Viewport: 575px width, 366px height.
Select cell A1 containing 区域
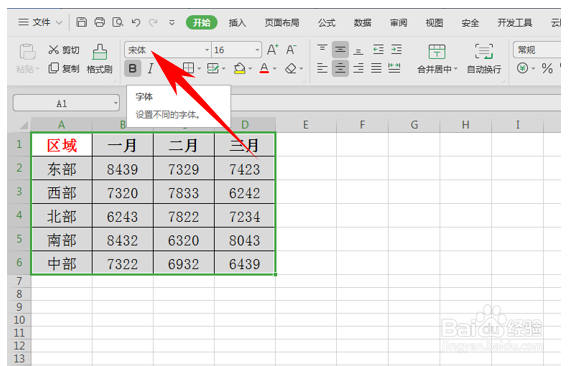point(62,145)
